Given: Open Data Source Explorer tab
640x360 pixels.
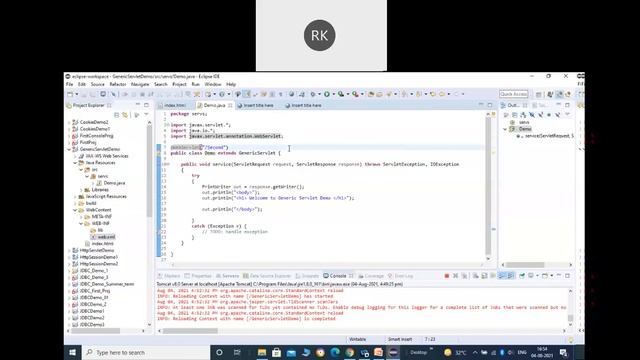Looking at the screenshot, I should pyautogui.click(x=267, y=276).
